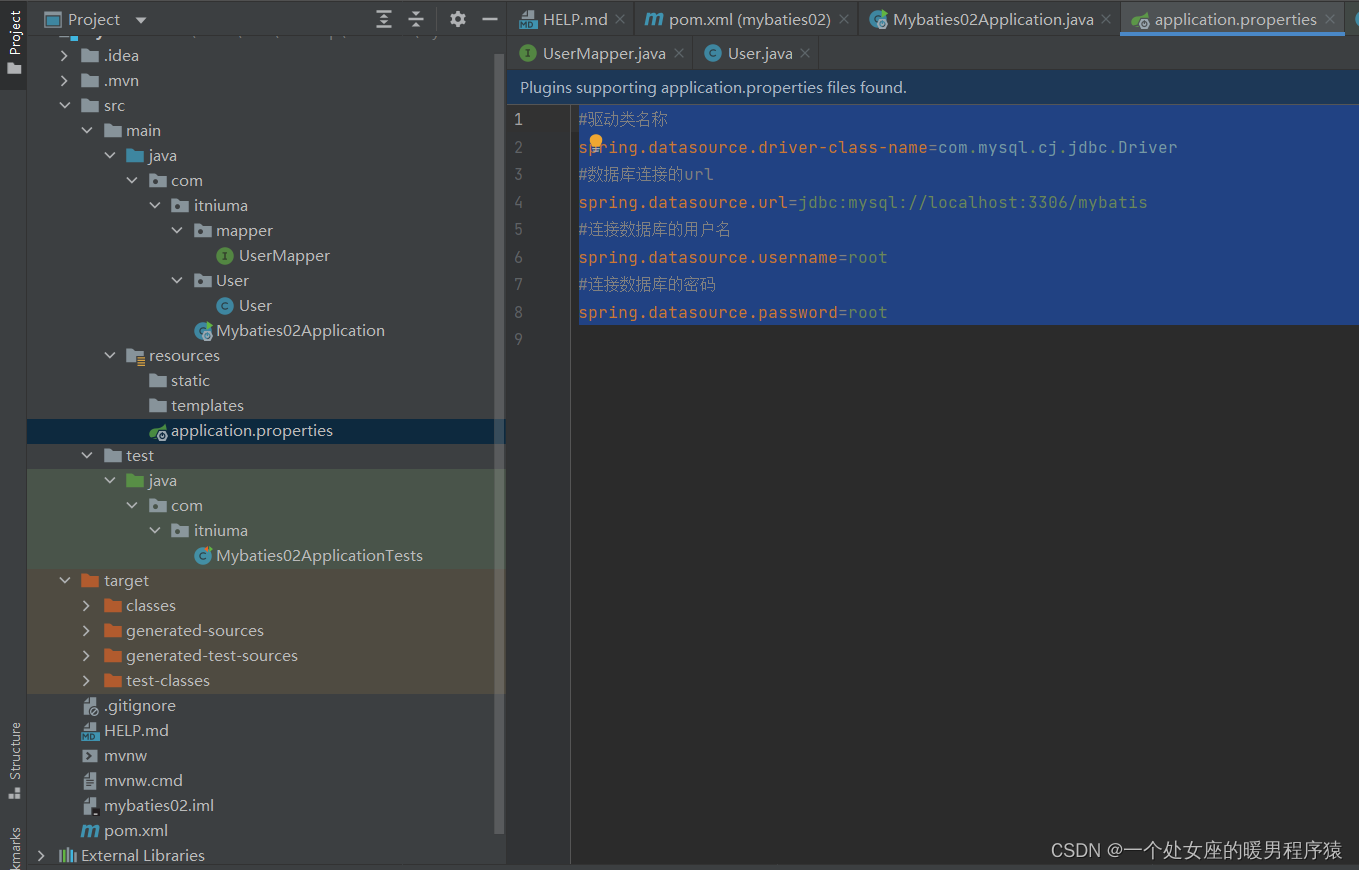This screenshot has height=870, width=1359.
Task: Open the Project view dropdown
Action: click(140, 20)
